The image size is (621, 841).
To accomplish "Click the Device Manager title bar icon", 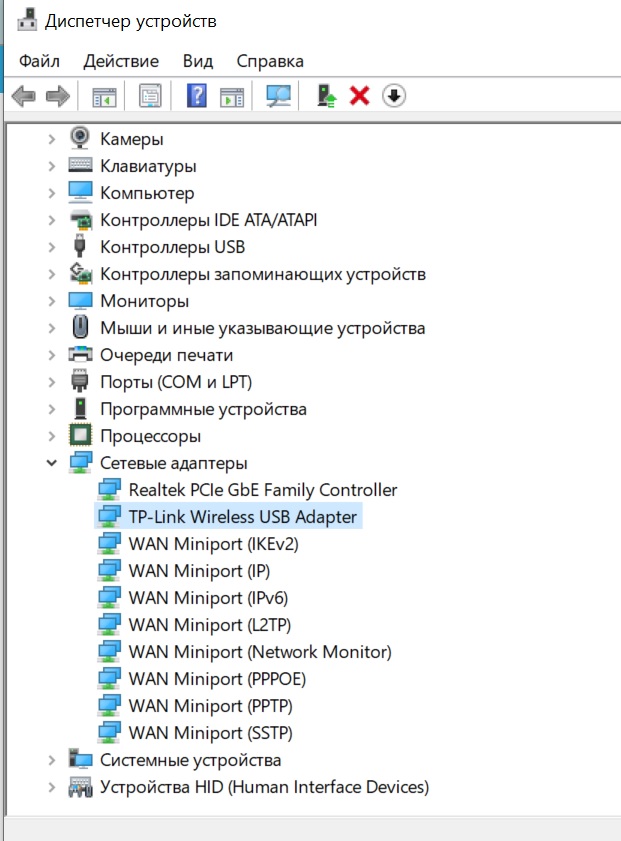I will pos(27,19).
